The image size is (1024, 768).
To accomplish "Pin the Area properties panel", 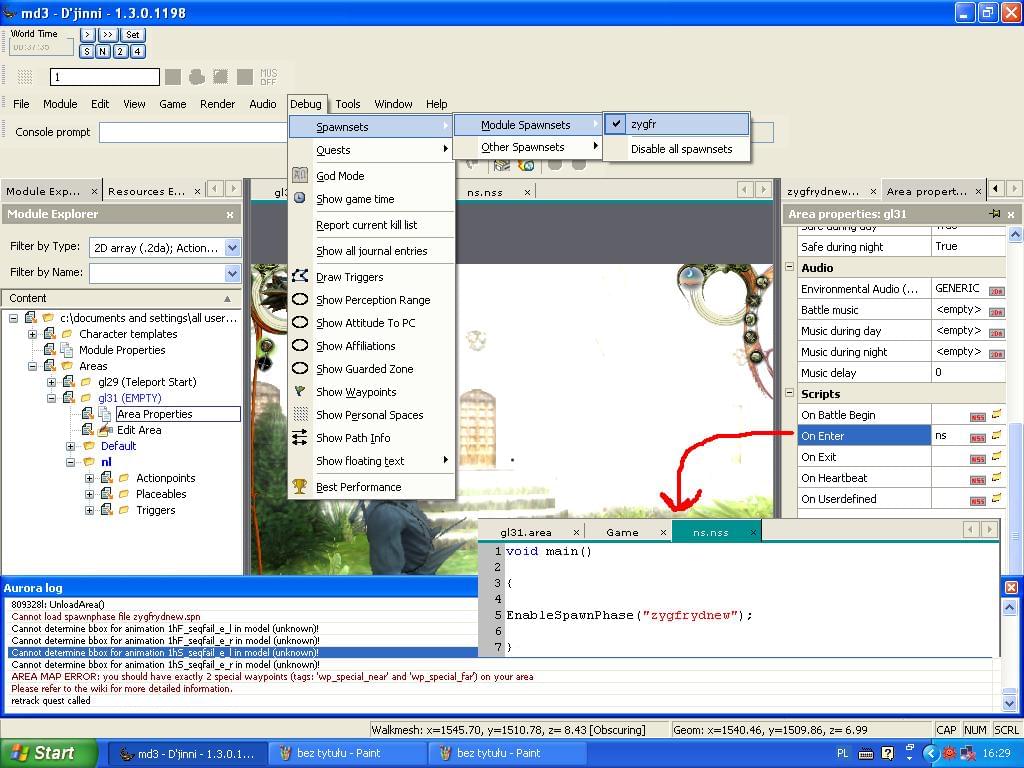I will point(994,214).
